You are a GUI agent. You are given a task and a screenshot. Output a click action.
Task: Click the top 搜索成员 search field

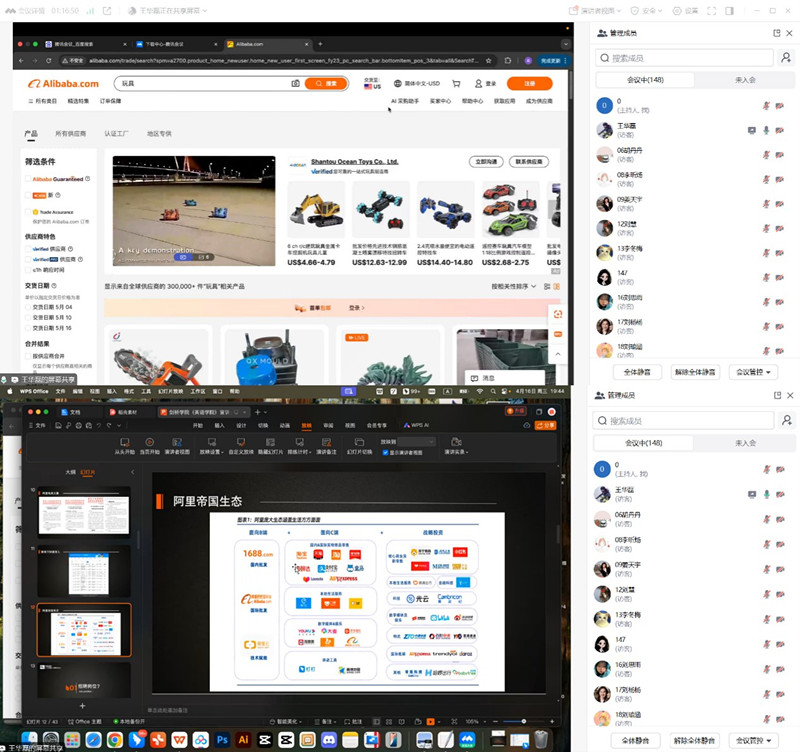685,58
